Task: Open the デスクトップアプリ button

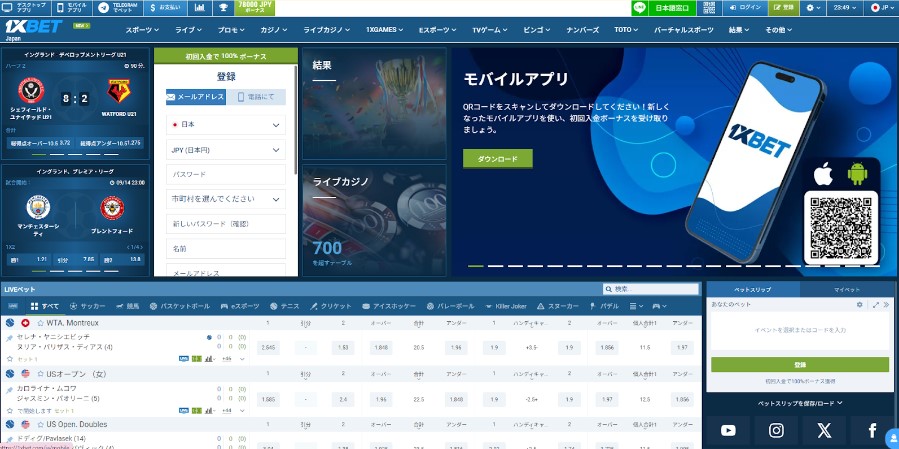Action: (25, 8)
